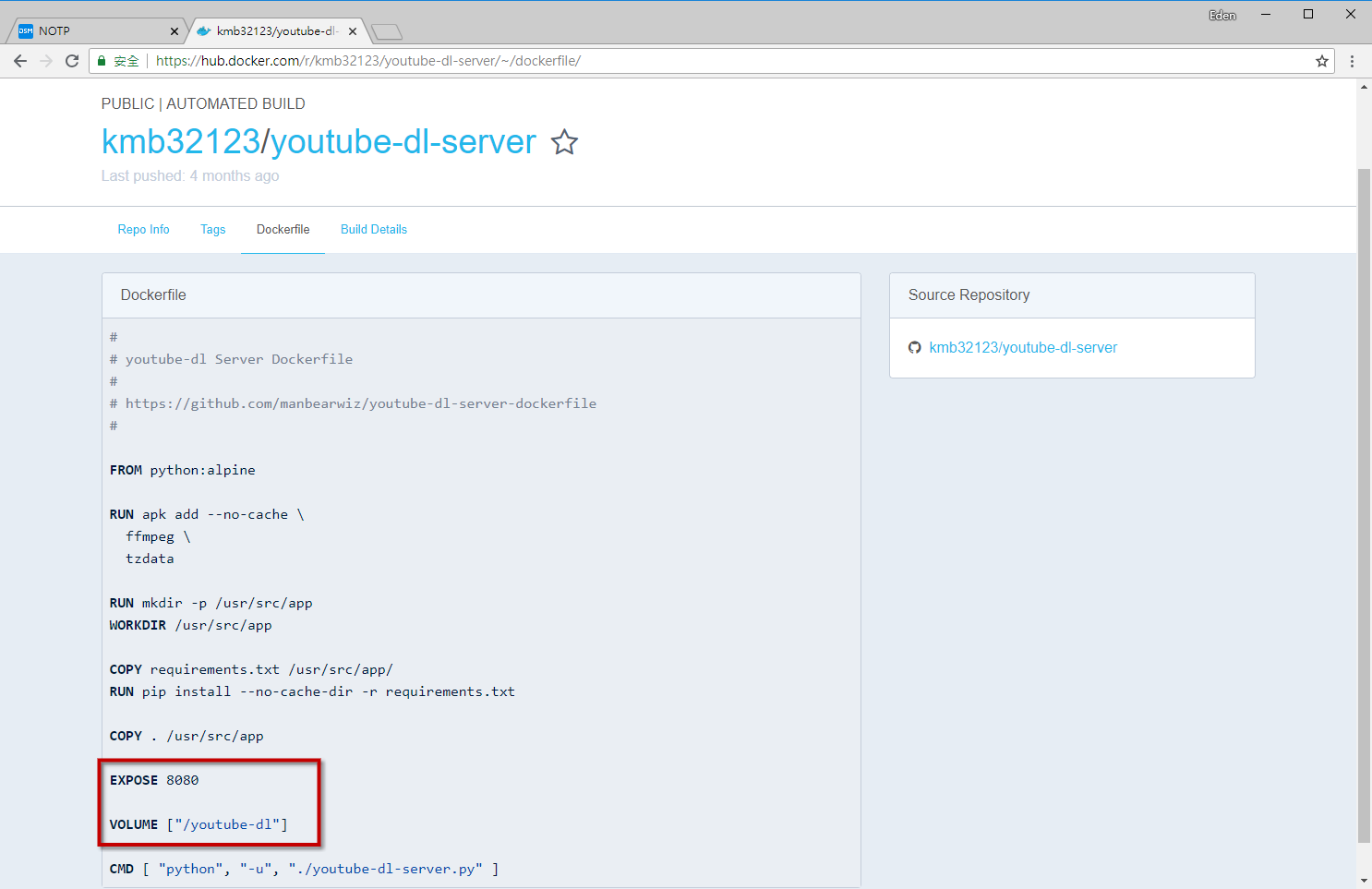Click the green secure padlock icon
This screenshot has height=889, width=1372.
coord(102,61)
